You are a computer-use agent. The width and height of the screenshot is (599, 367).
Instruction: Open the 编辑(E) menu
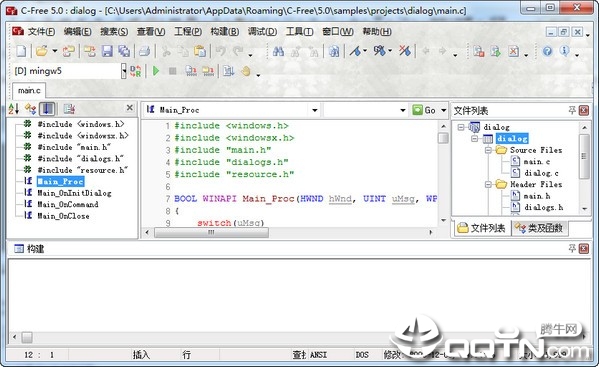click(x=78, y=31)
